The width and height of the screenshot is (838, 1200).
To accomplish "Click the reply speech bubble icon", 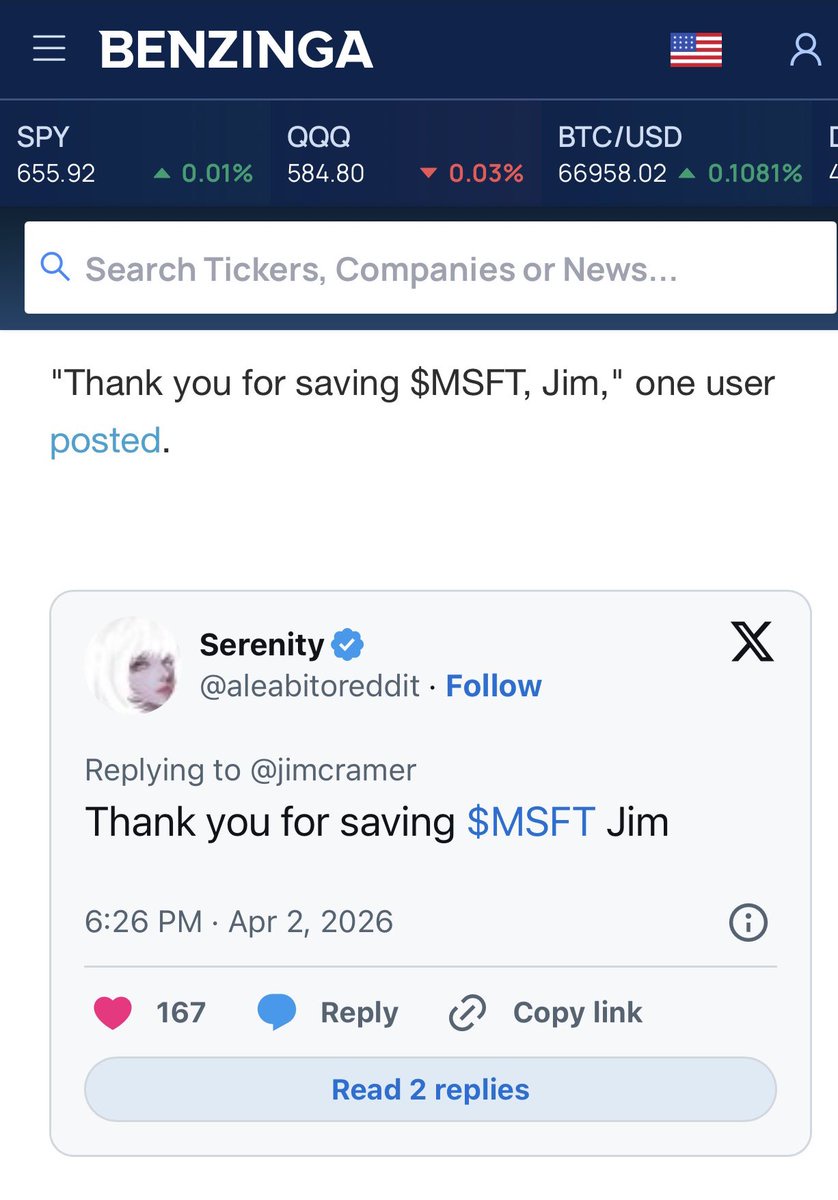I will pyautogui.click(x=277, y=1013).
